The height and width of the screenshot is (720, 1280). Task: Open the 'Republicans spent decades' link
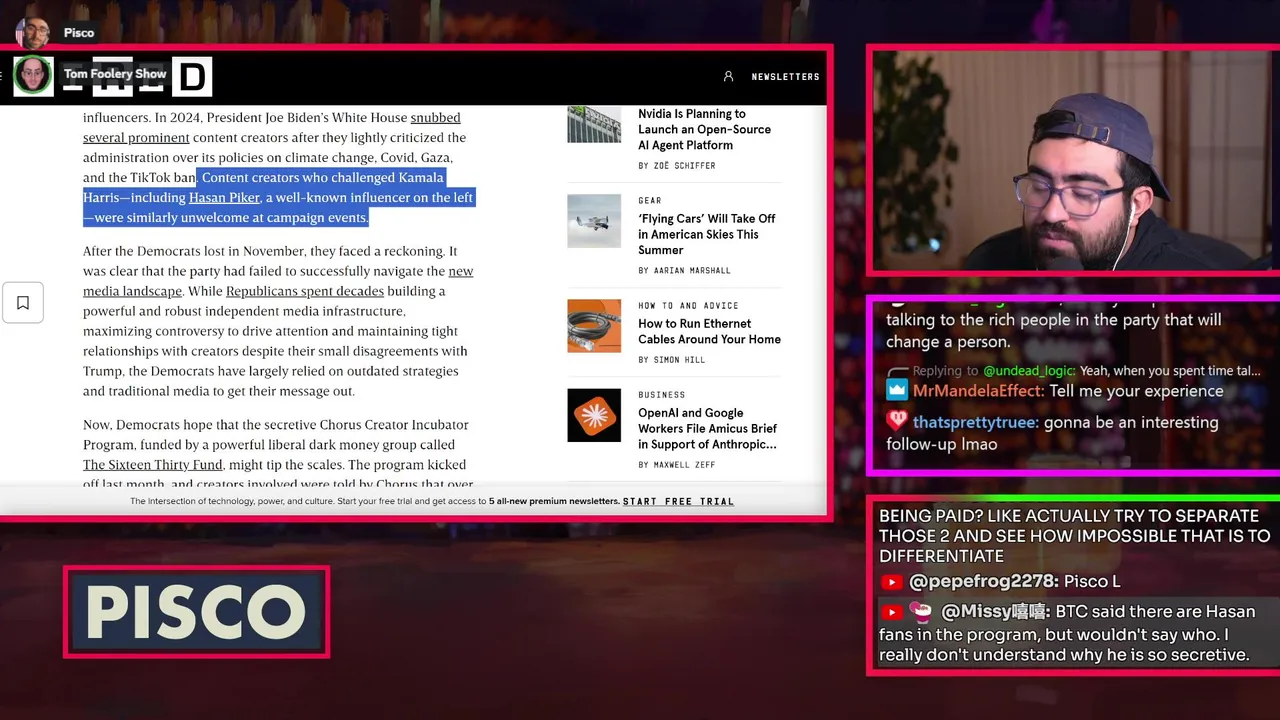coord(305,291)
